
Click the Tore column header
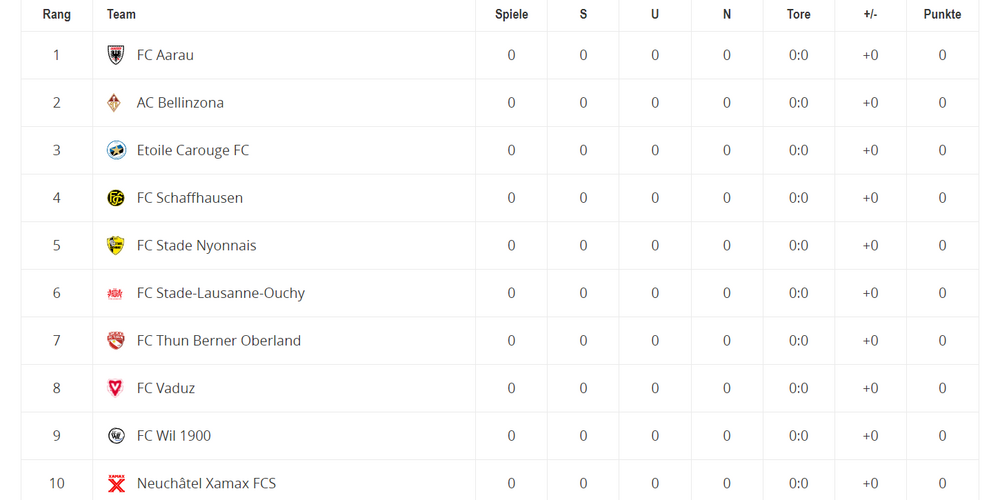(798, 14)
